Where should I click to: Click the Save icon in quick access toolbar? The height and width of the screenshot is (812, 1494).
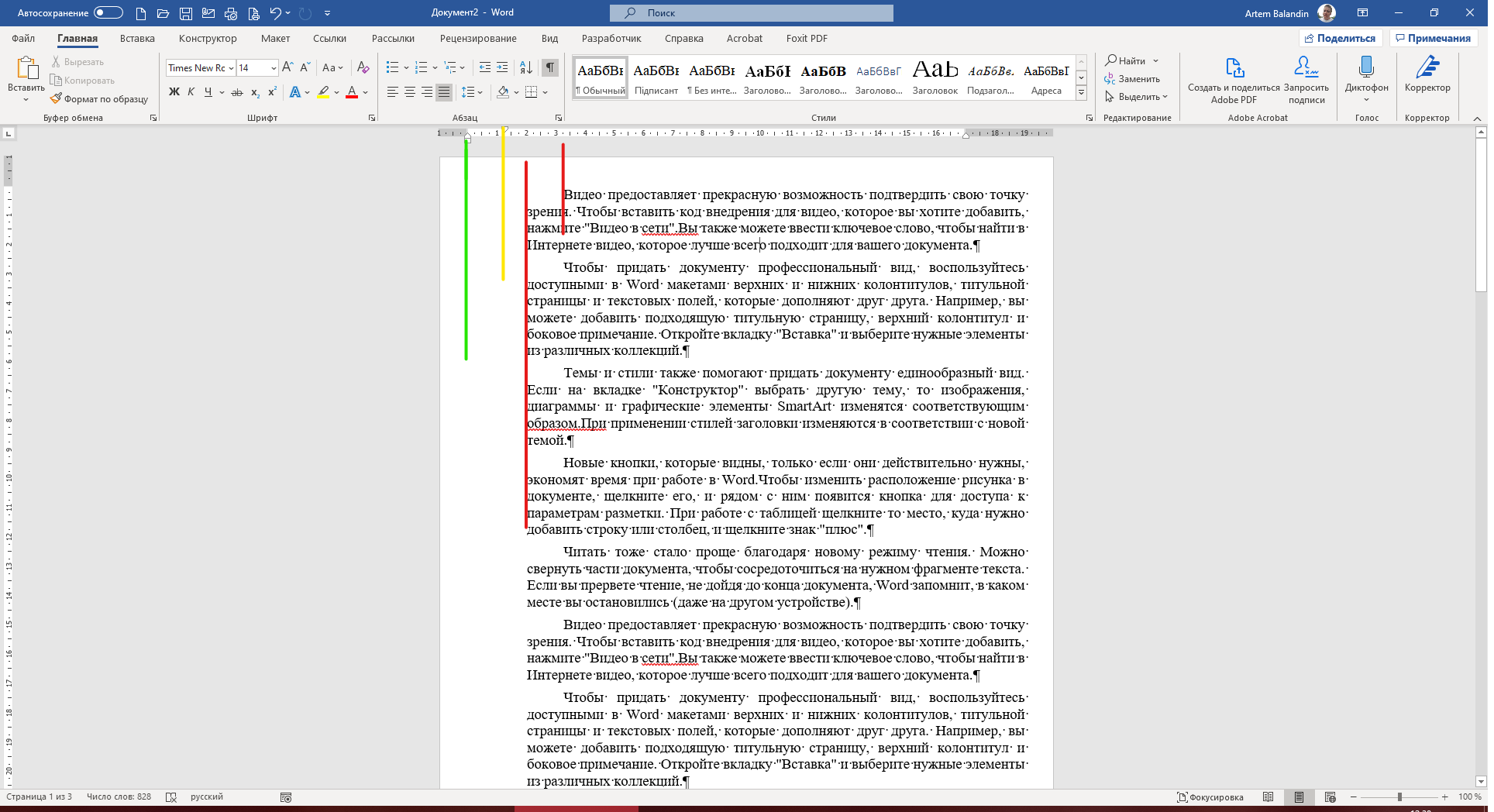click(186, 13)
